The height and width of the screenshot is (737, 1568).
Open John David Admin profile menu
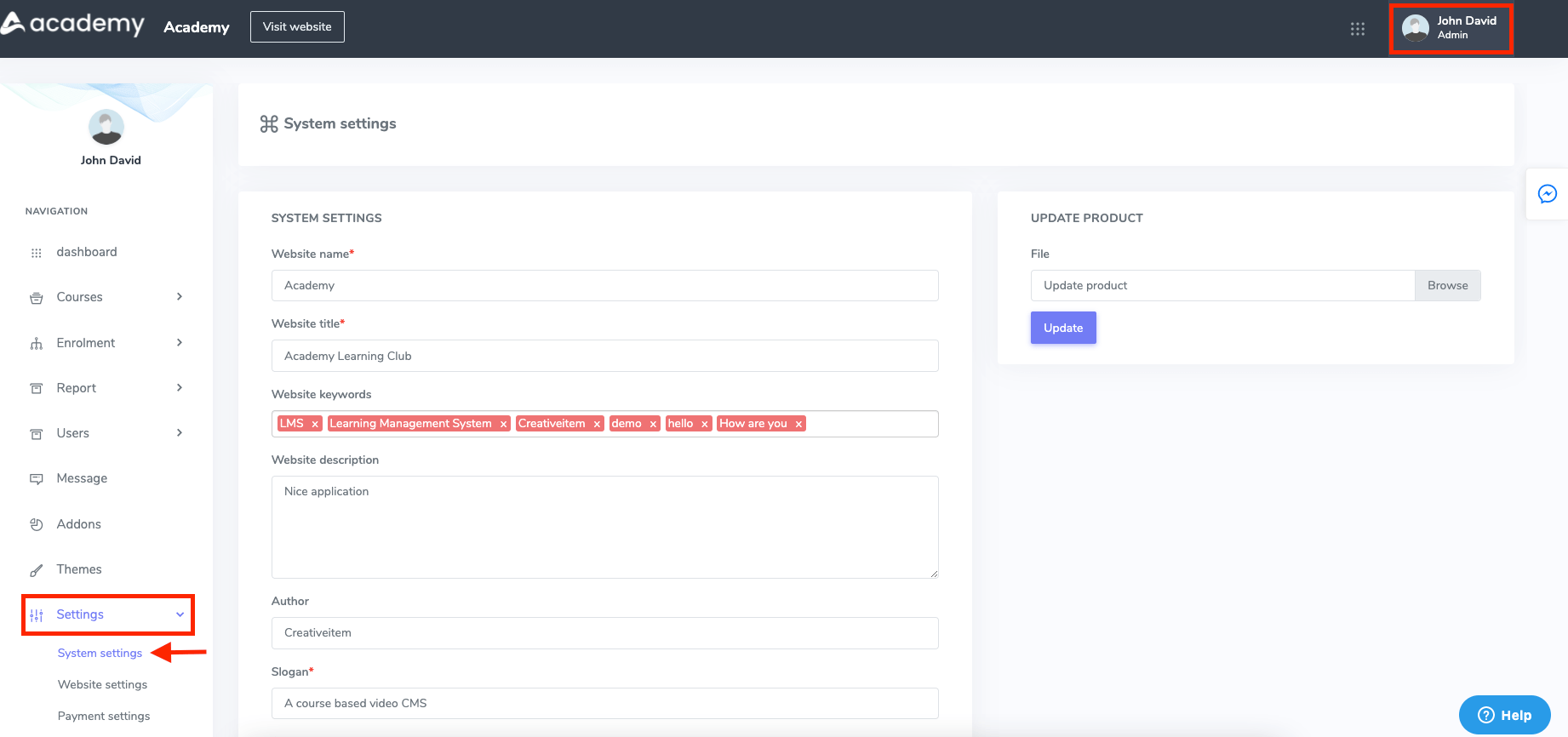pyautogui.click(x=1451, y=28)
